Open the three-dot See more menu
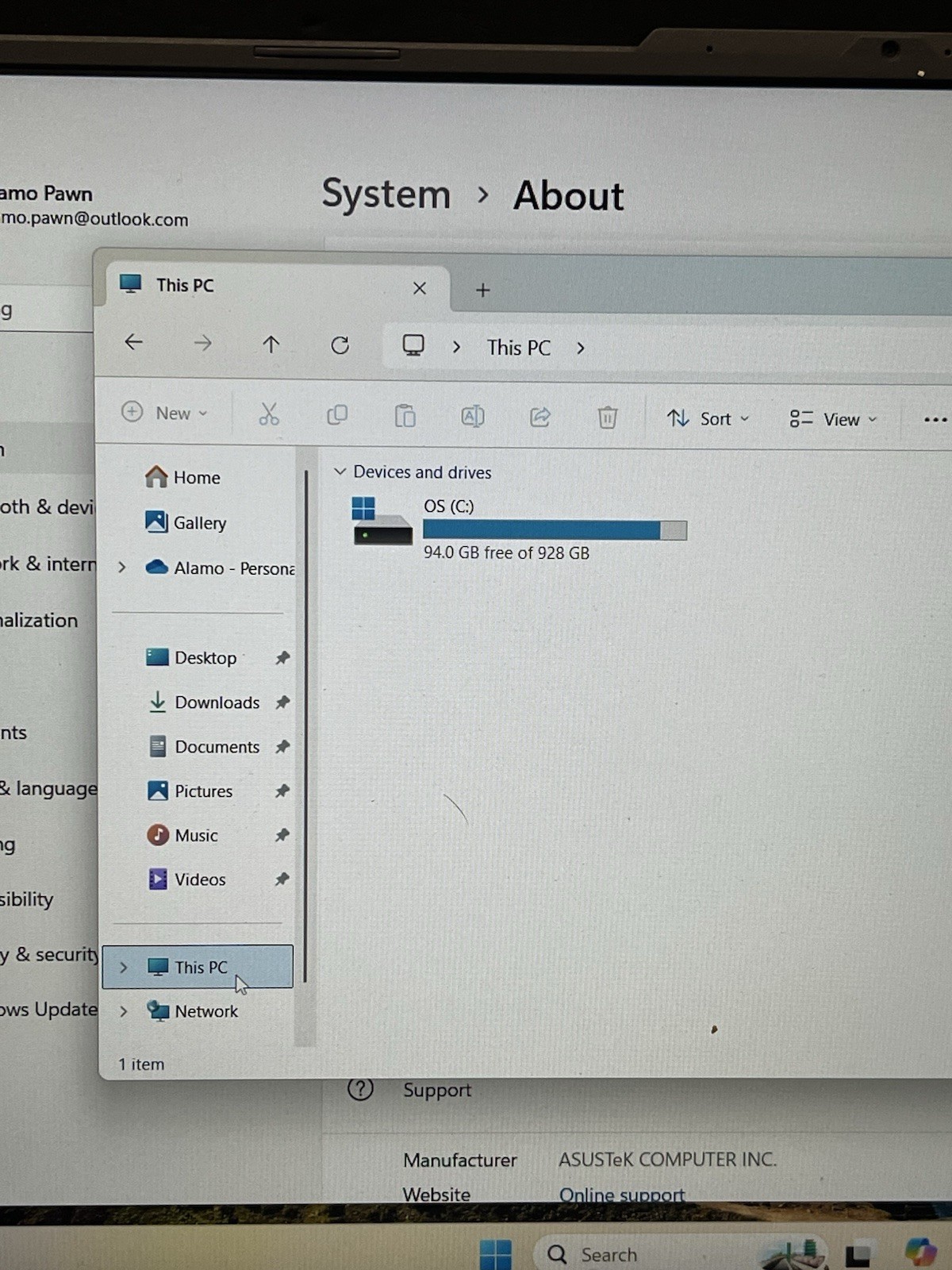The image size is (952, 1270). [935, 420]
